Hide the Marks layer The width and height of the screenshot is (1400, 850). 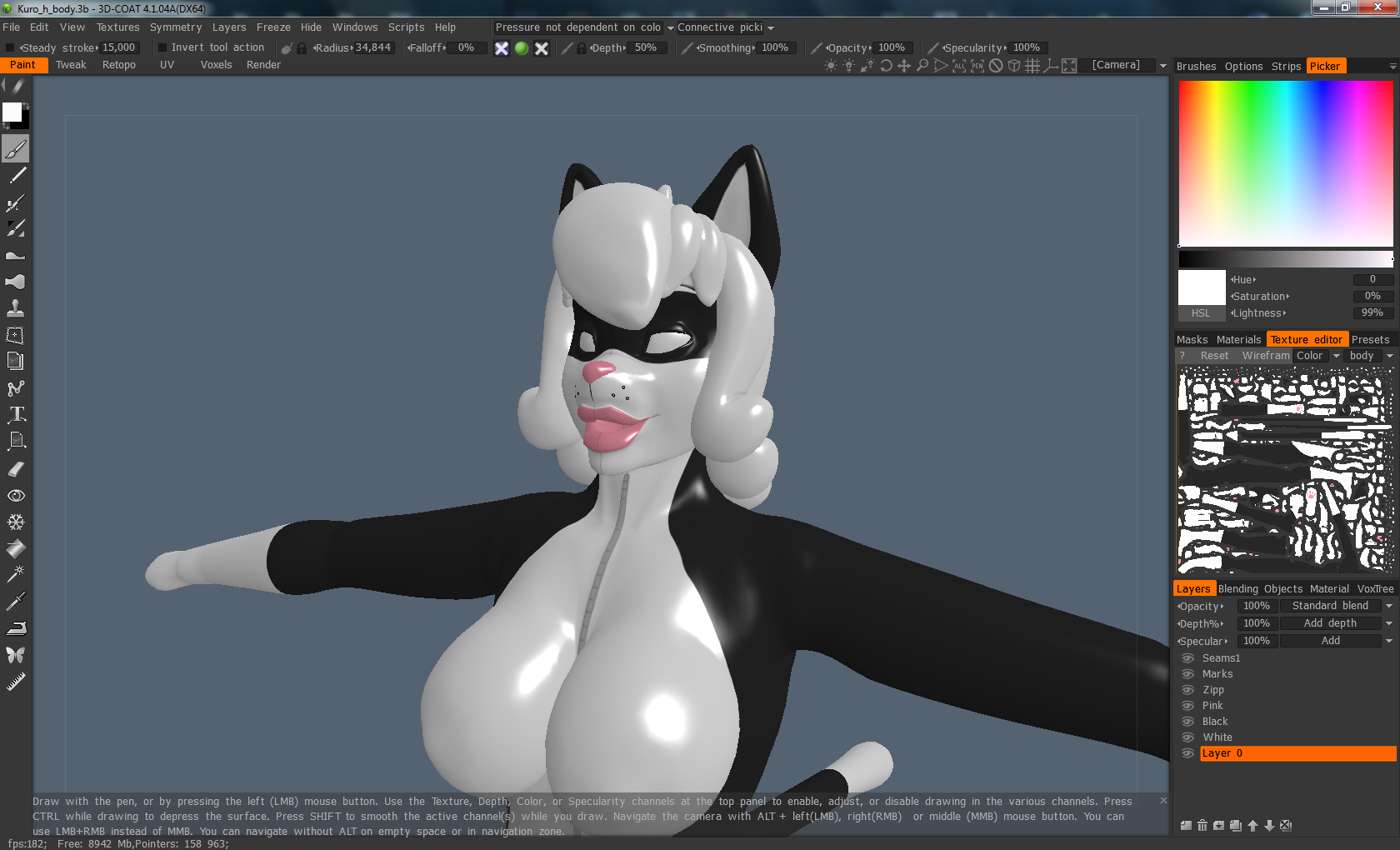coord(1188,674)
